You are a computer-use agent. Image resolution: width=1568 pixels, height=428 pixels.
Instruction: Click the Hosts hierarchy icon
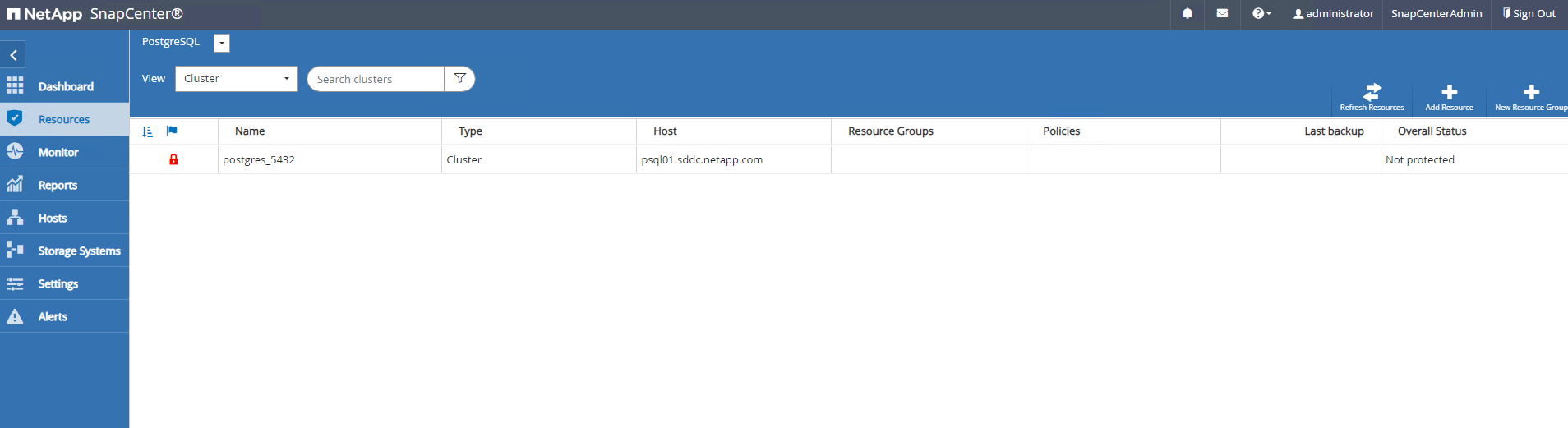[x=15, y=217]
